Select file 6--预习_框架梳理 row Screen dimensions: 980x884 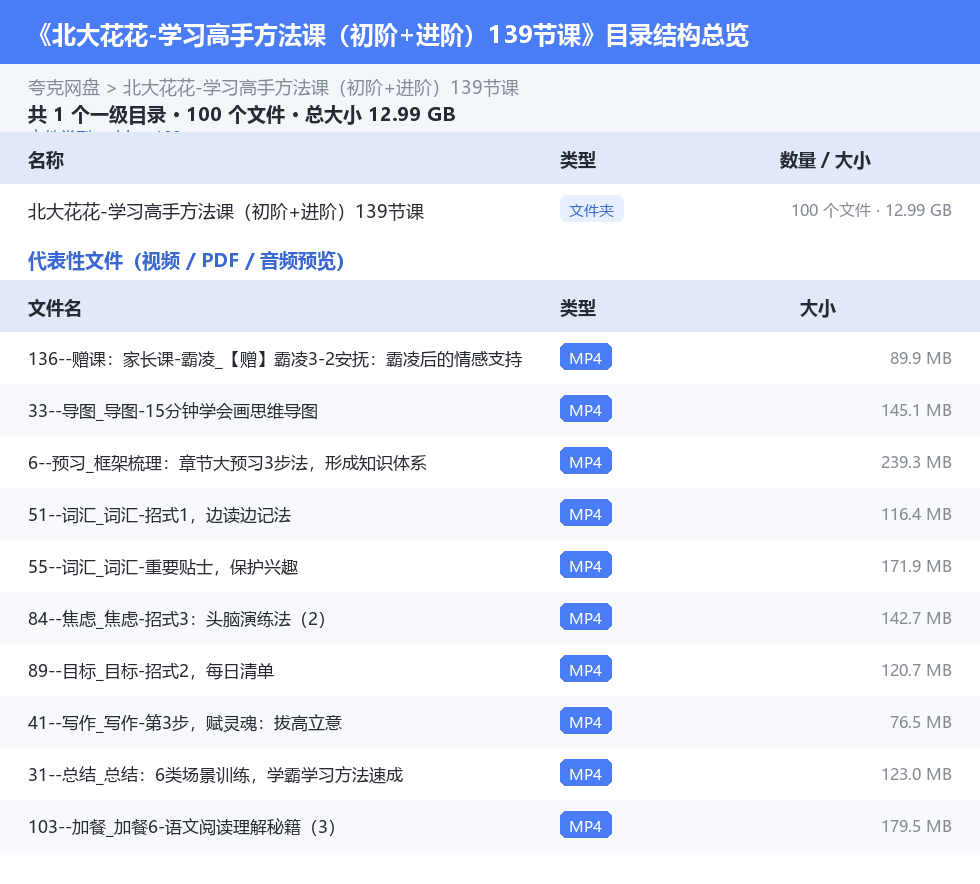490,462
